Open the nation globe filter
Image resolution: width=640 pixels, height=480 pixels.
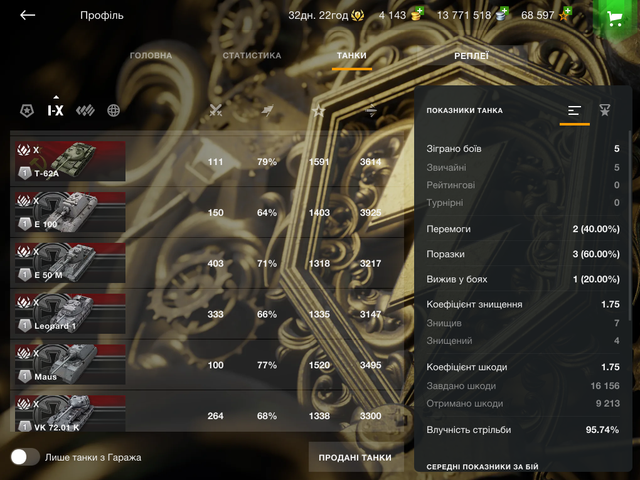click(113, 110)
